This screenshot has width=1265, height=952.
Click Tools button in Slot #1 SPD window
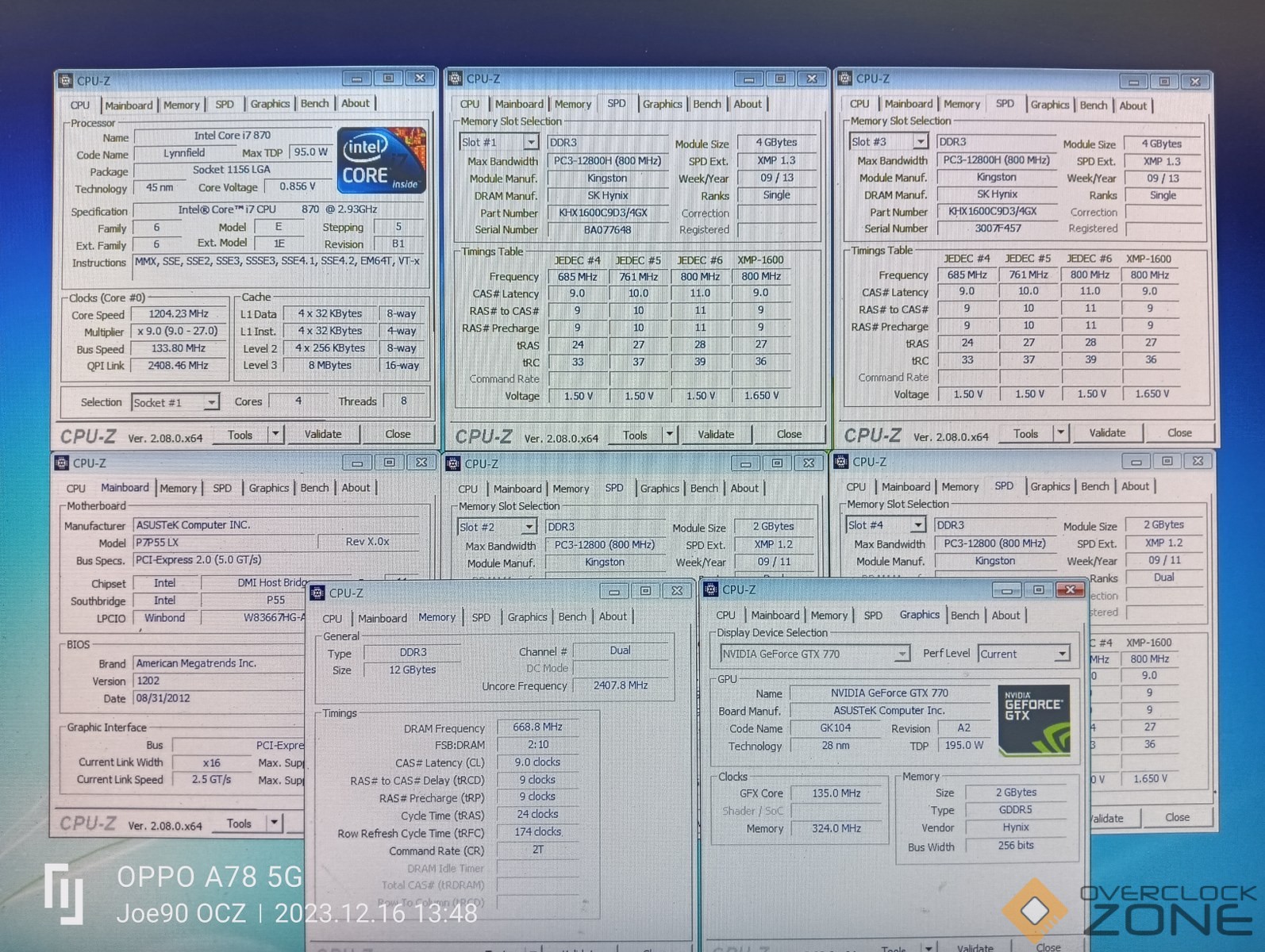[x=635, y=435]
